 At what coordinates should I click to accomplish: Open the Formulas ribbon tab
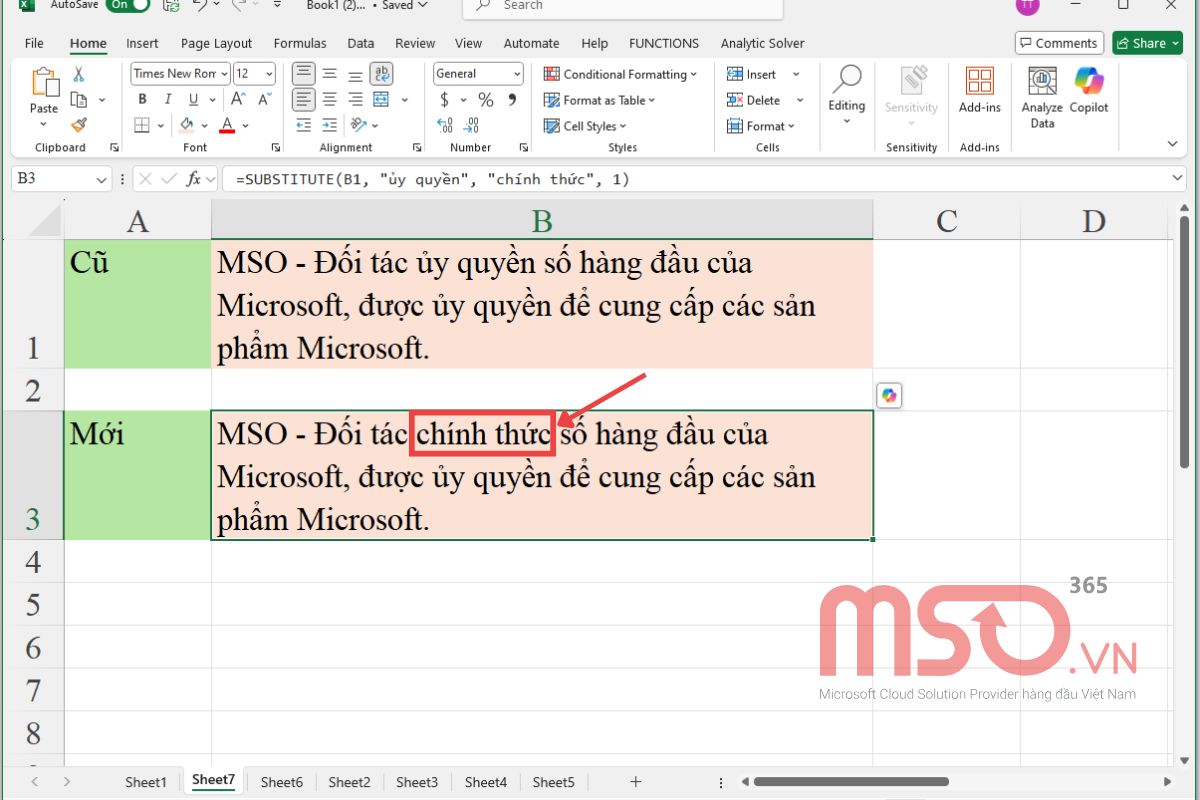pos(300,43)
